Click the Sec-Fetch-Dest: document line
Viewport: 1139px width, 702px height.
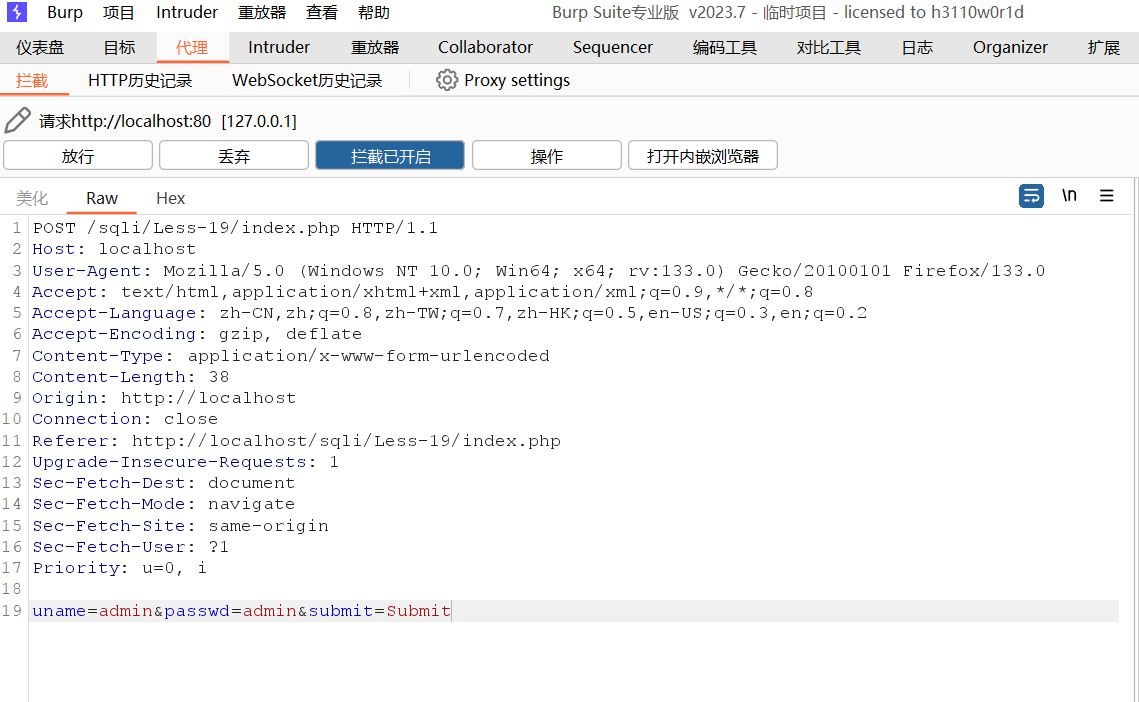(x=163, y=483)
